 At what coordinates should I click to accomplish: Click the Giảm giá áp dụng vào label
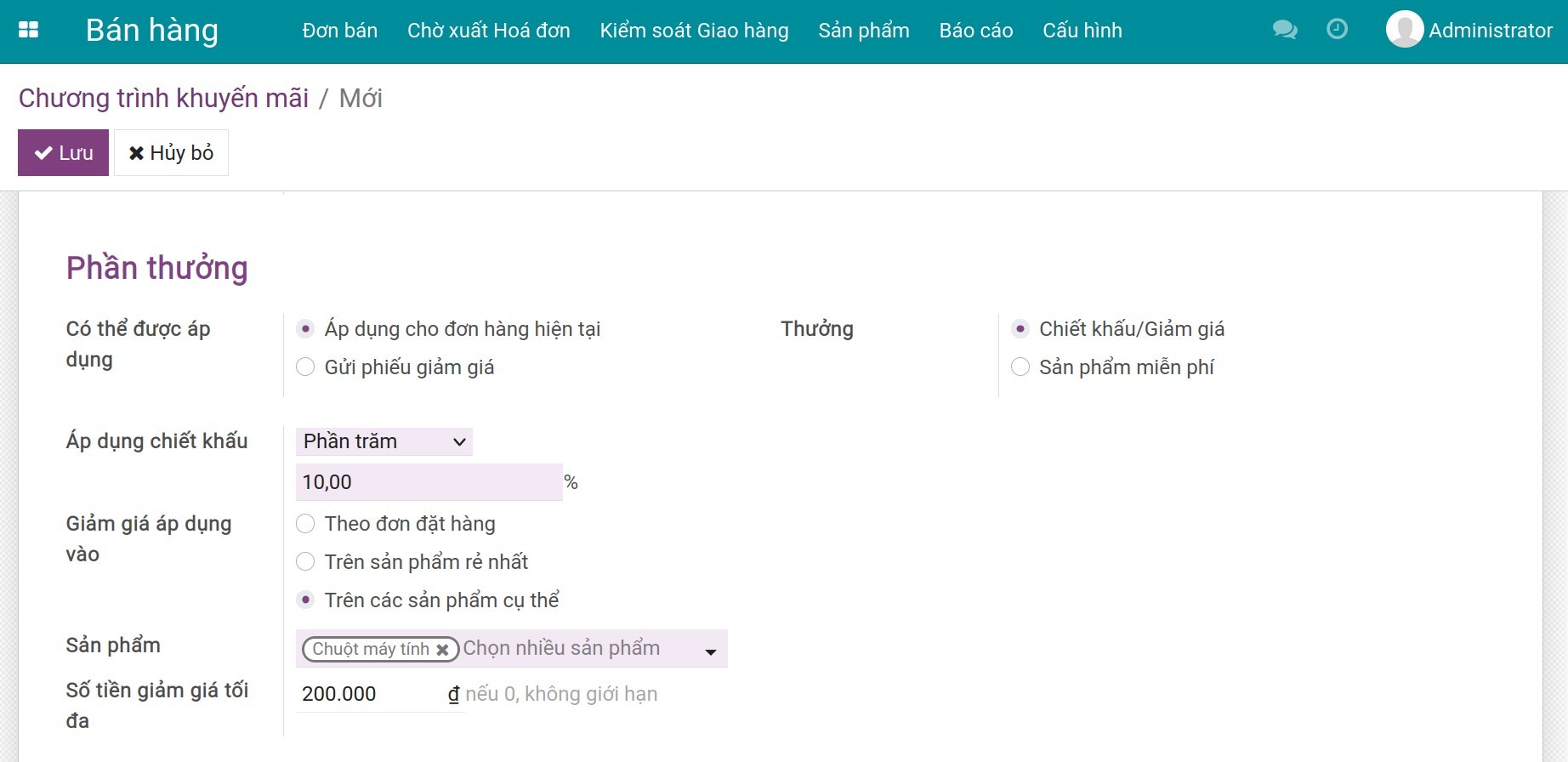(149, 538)
